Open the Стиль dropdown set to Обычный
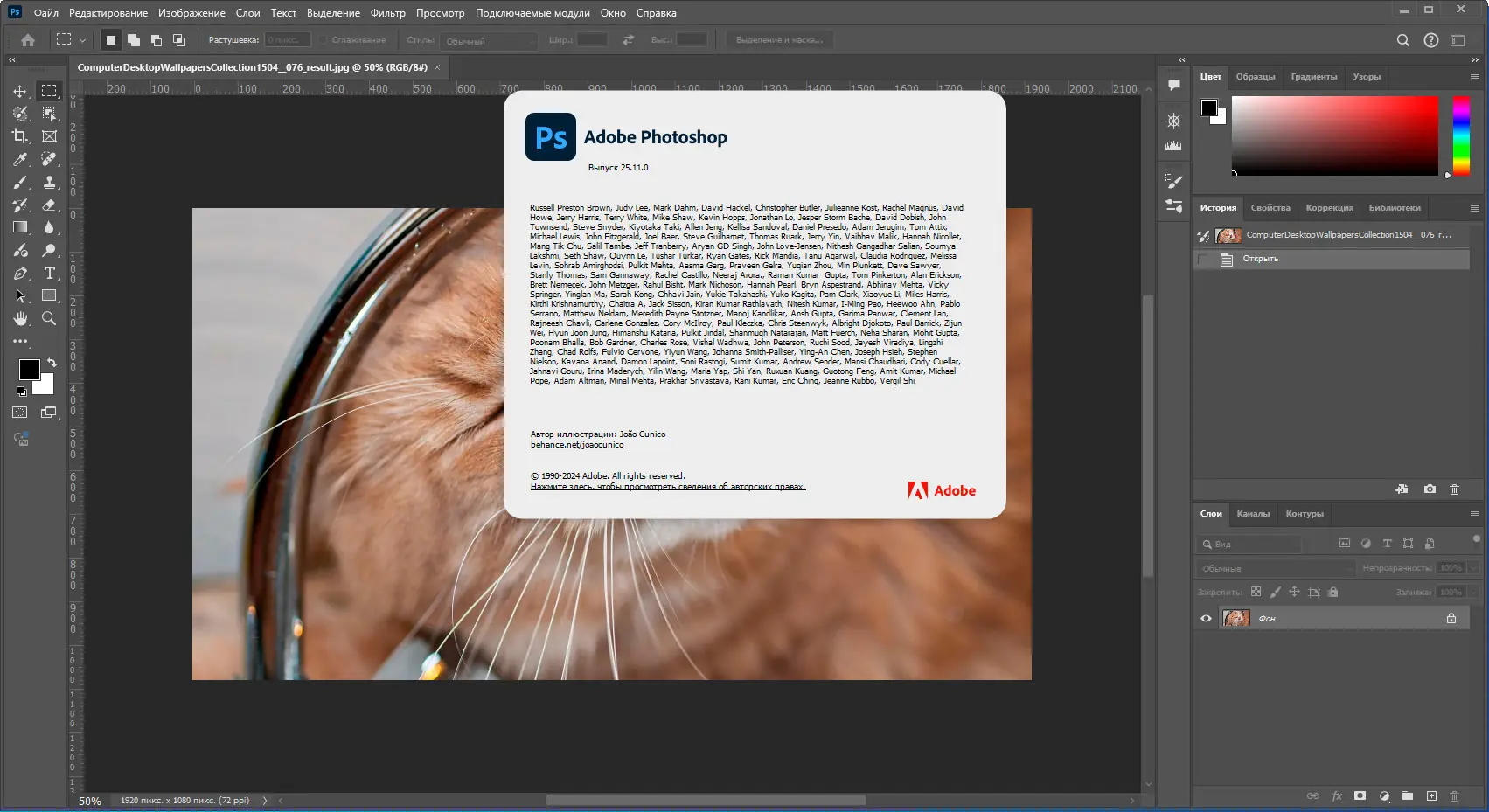1489x812 pixels. pos(490,41)
